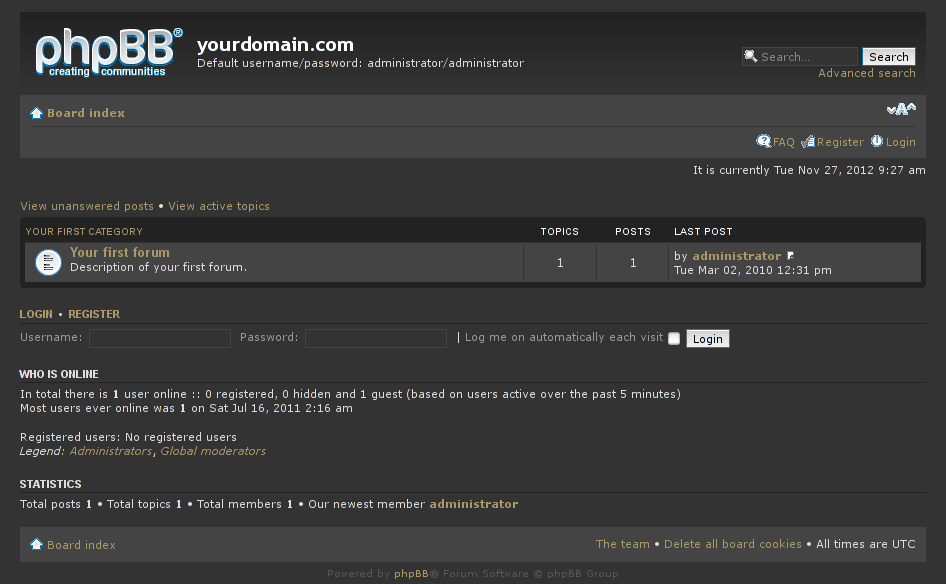The image size is (946, 584).
Task: Click the home icon beside top Board index
Action: (x=36, y=113)
